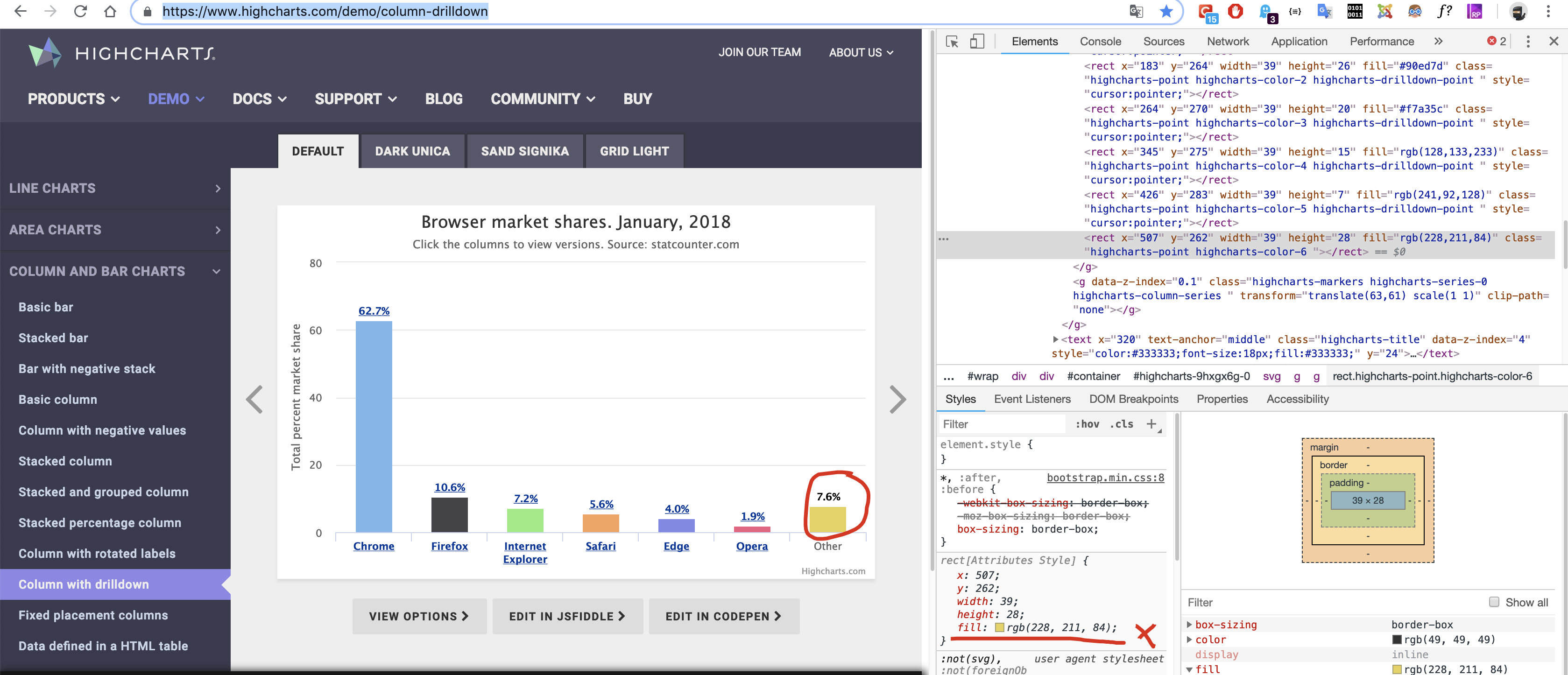Image resolution: width=1568 pixels, height=675 pixels.
Task: Open DevTools customize three-dot menu
Action: coord(1528,42)
